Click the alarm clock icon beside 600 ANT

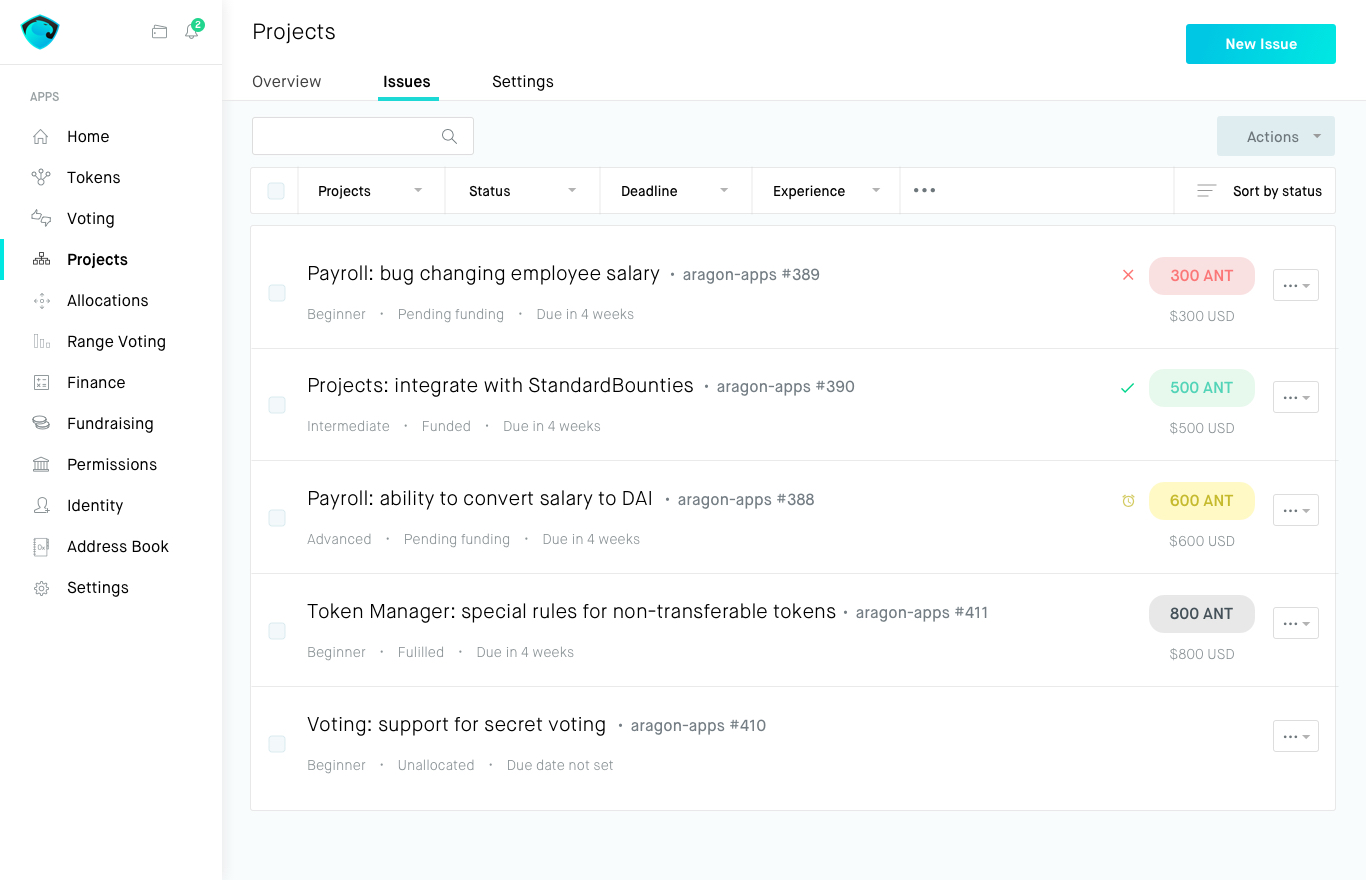[1128, 501]
